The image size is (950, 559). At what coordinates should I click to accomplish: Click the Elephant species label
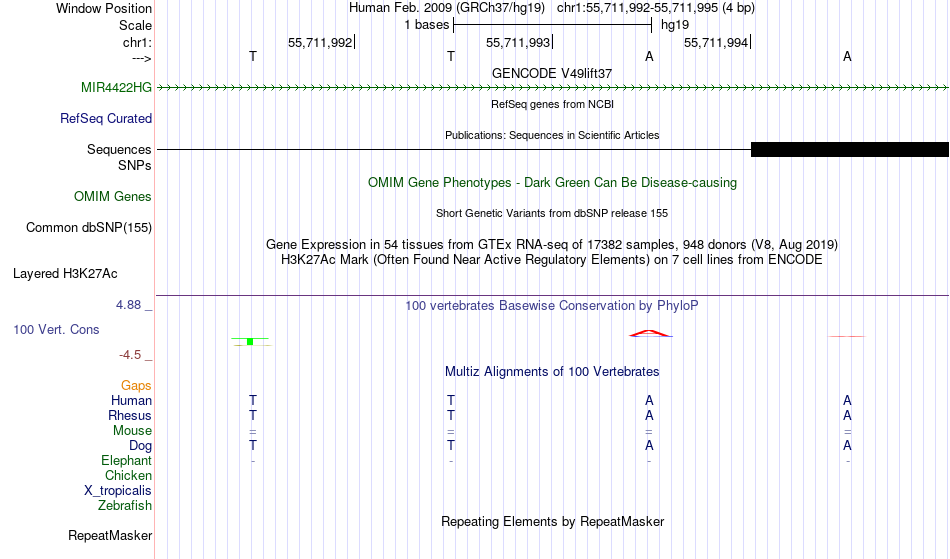coord(126,460)
